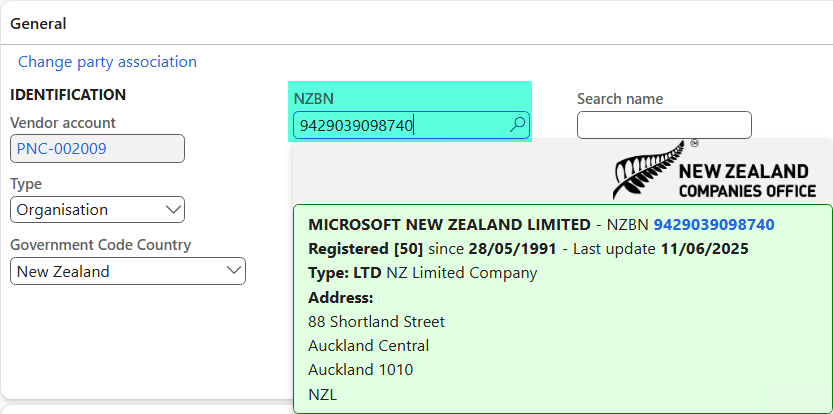This screenshot has width=833, height=414.
Task: Open the Change party association link
Action: click(107, 62)
